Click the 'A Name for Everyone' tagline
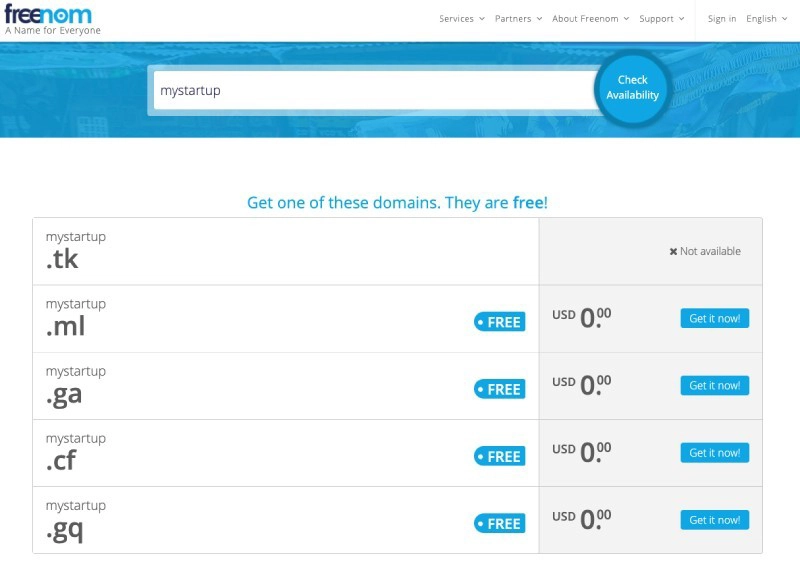The width and height of the screenshot is (800, 564). click(x=53, y=31)
